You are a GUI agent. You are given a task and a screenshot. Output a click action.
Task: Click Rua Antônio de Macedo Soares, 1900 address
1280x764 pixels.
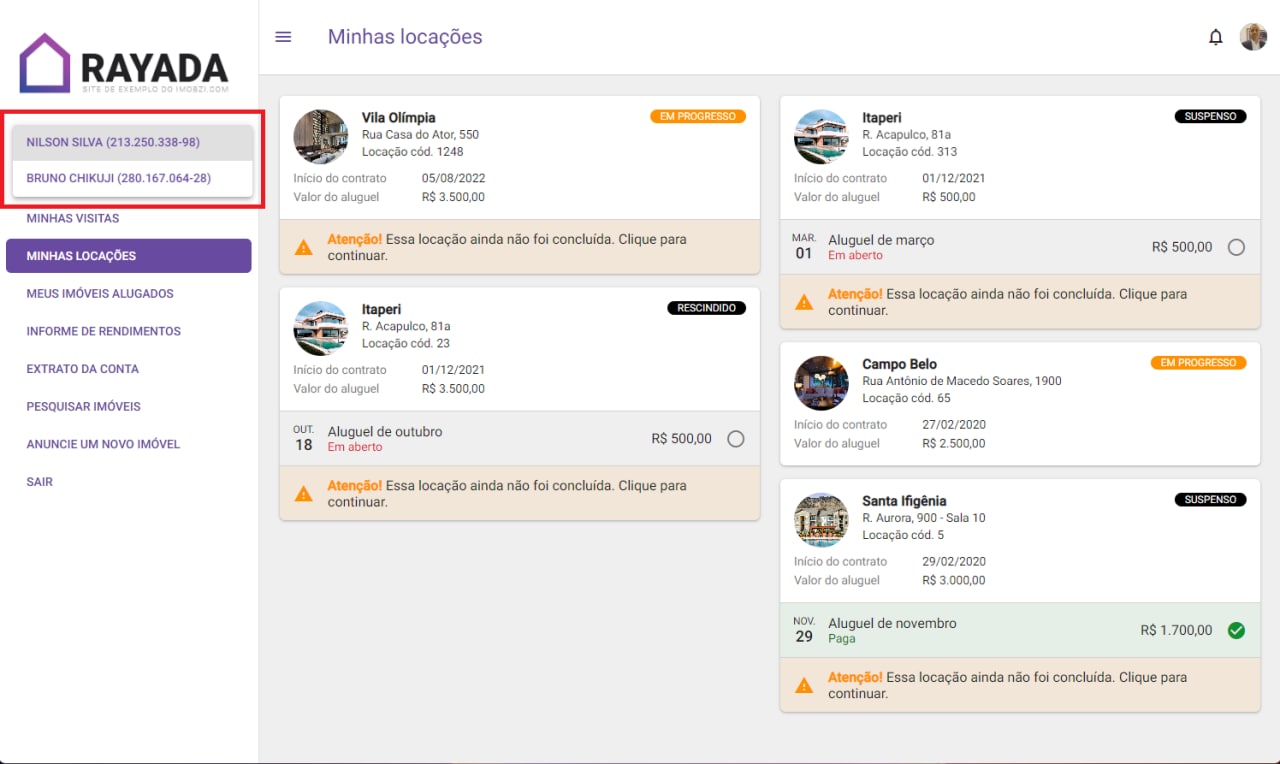962,381
